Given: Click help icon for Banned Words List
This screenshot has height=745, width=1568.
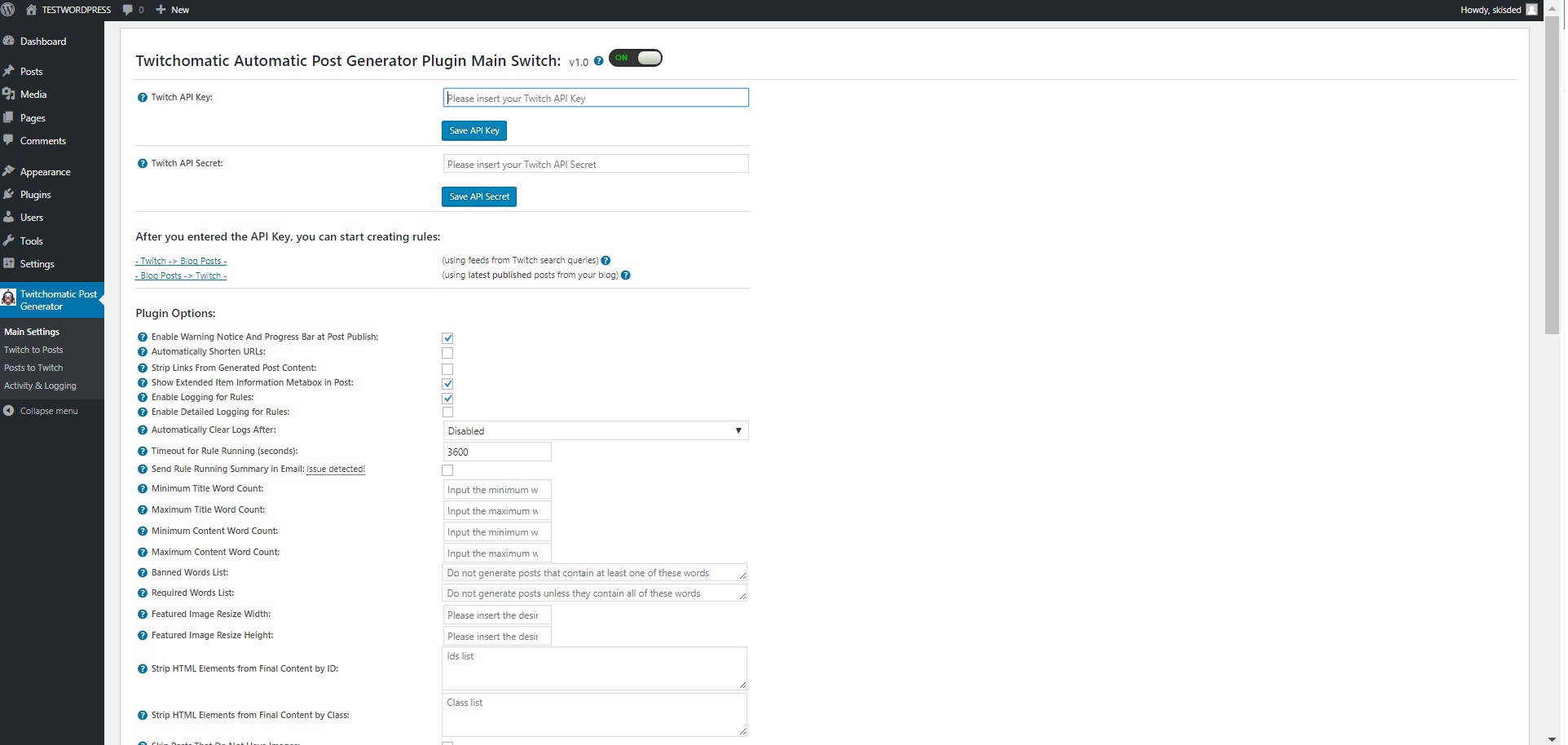Looking at the screenshot, I should coord(143,573).
